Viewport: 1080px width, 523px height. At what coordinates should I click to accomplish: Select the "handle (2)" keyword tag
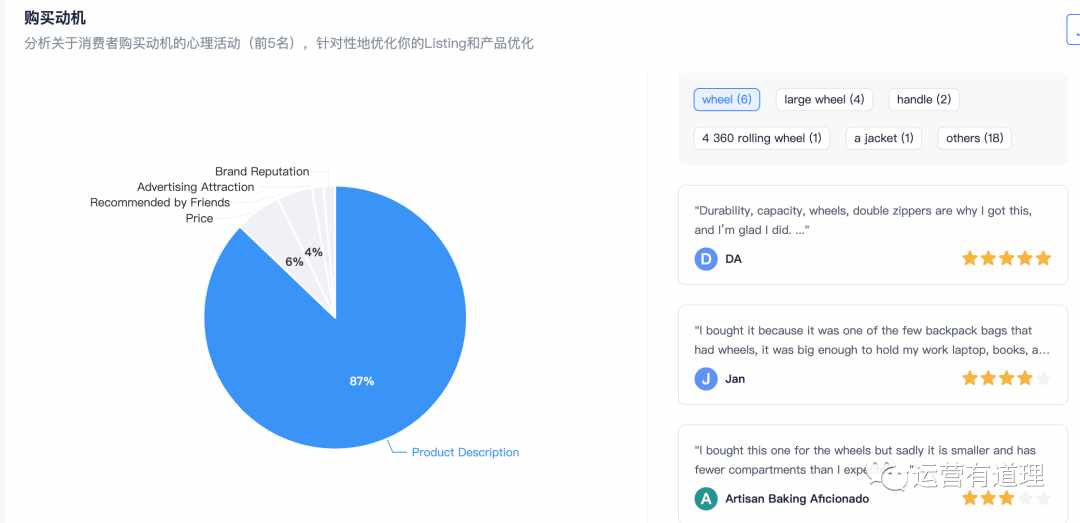tap(924, 100)
